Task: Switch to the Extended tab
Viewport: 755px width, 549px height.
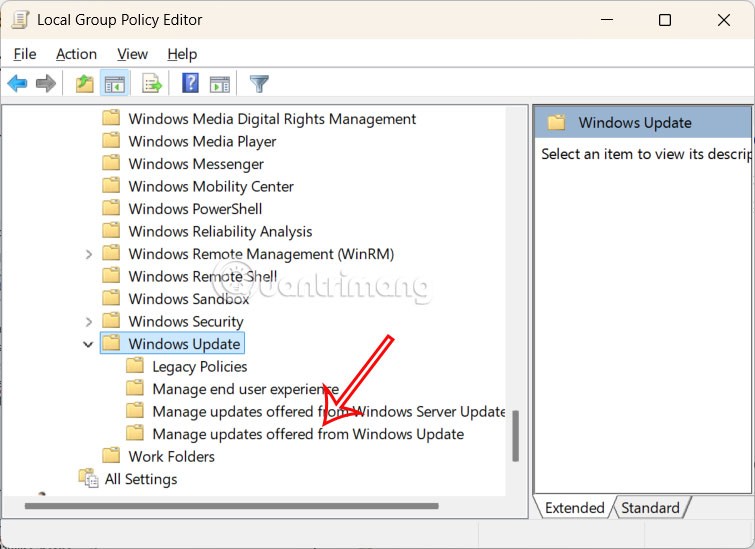Action: (x=574, y=508)
